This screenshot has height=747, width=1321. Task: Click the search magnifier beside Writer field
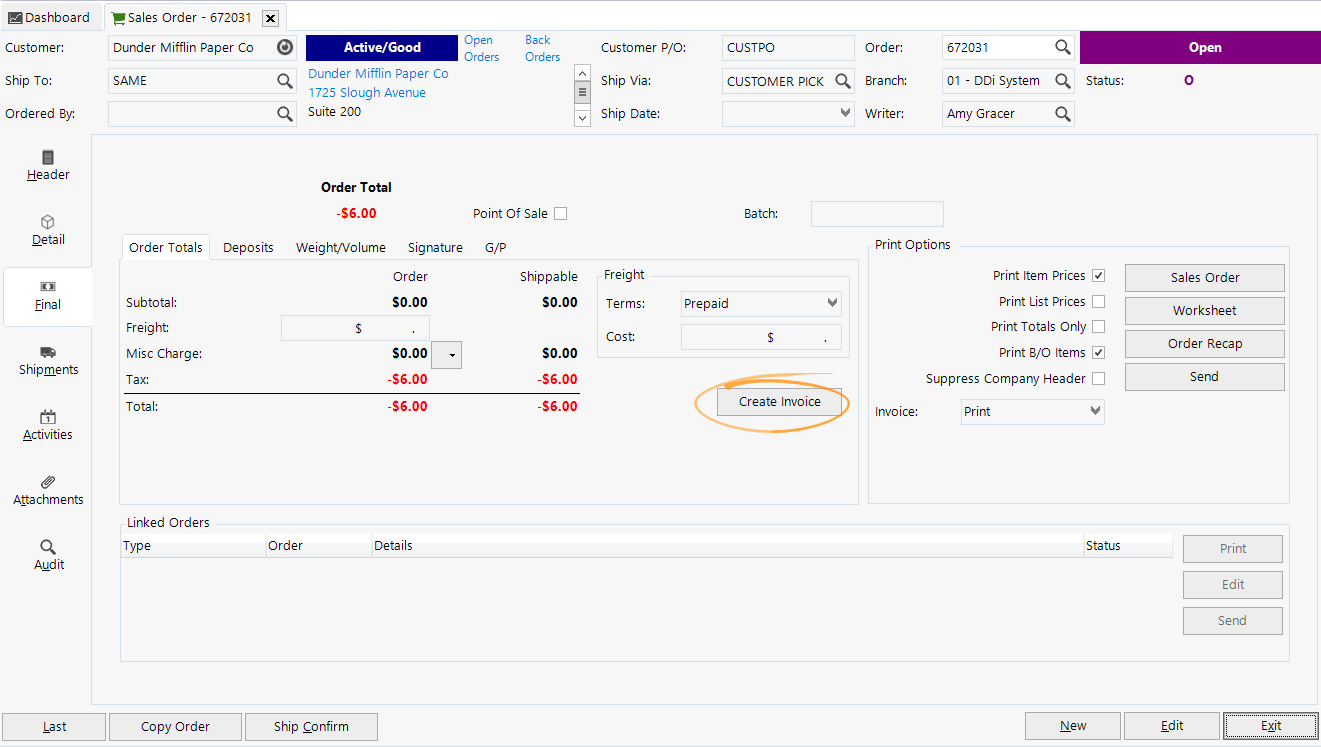click(x=1063, y=113)
